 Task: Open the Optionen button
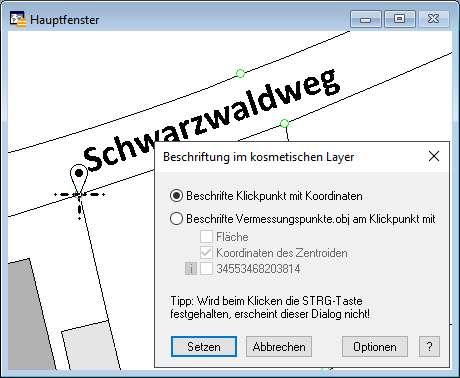point(375,347)
